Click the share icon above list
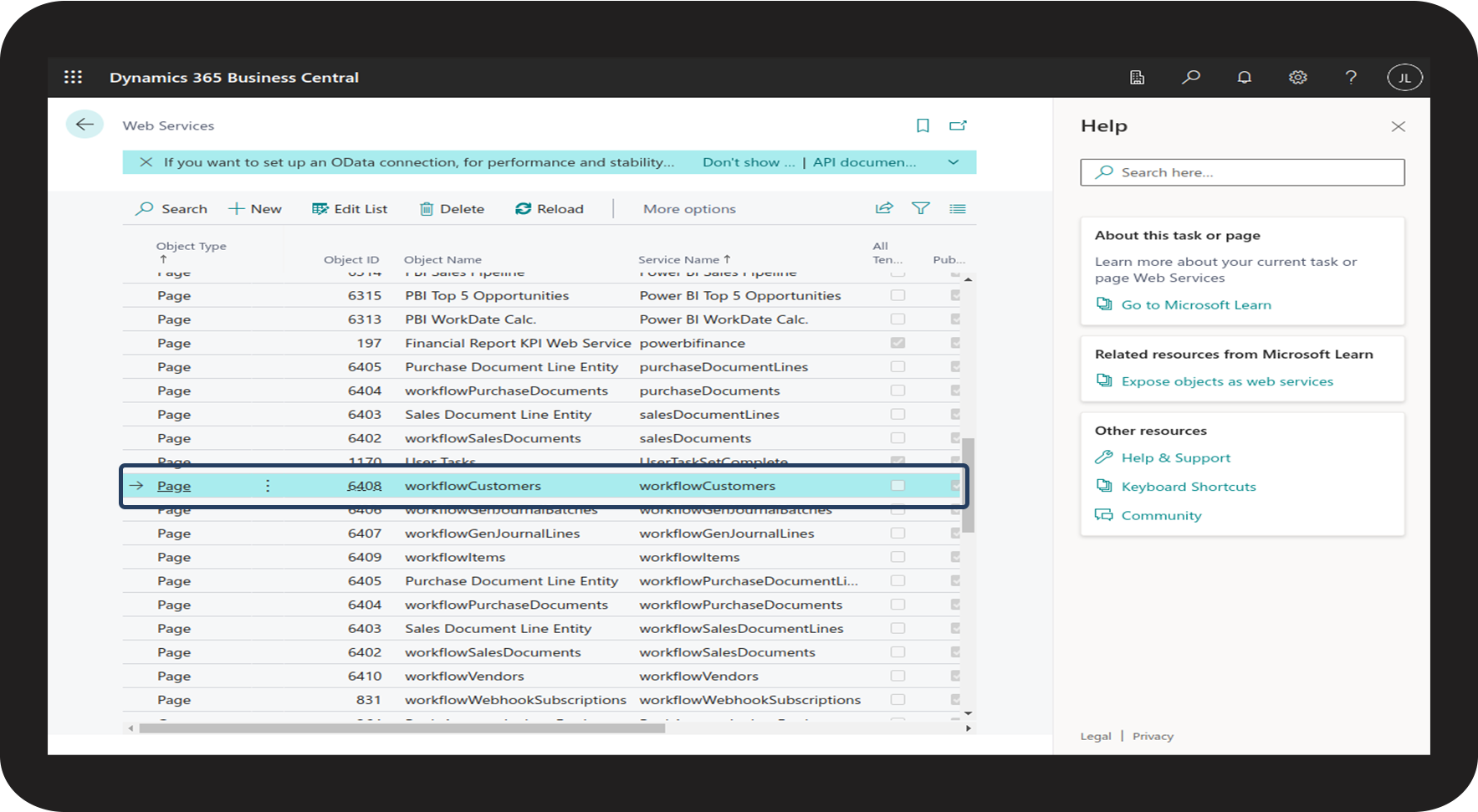1478x812 pixels. 884,208
